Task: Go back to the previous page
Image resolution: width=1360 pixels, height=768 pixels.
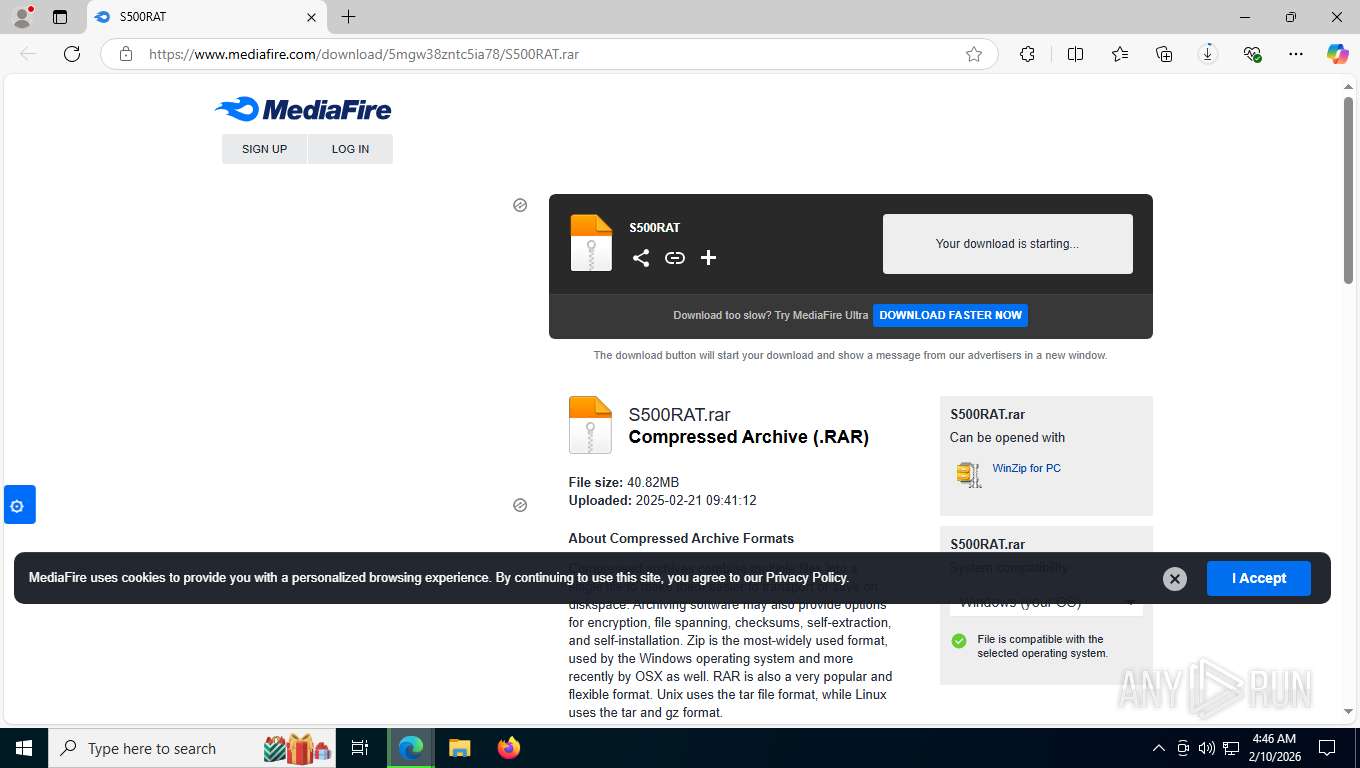Action: [x=28, y=54]
